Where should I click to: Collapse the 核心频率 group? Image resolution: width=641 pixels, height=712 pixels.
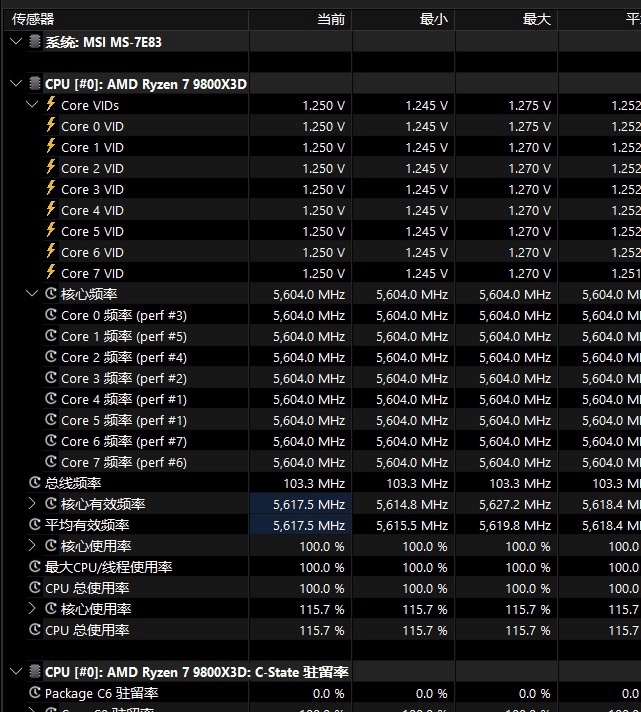tap(32, 293)
